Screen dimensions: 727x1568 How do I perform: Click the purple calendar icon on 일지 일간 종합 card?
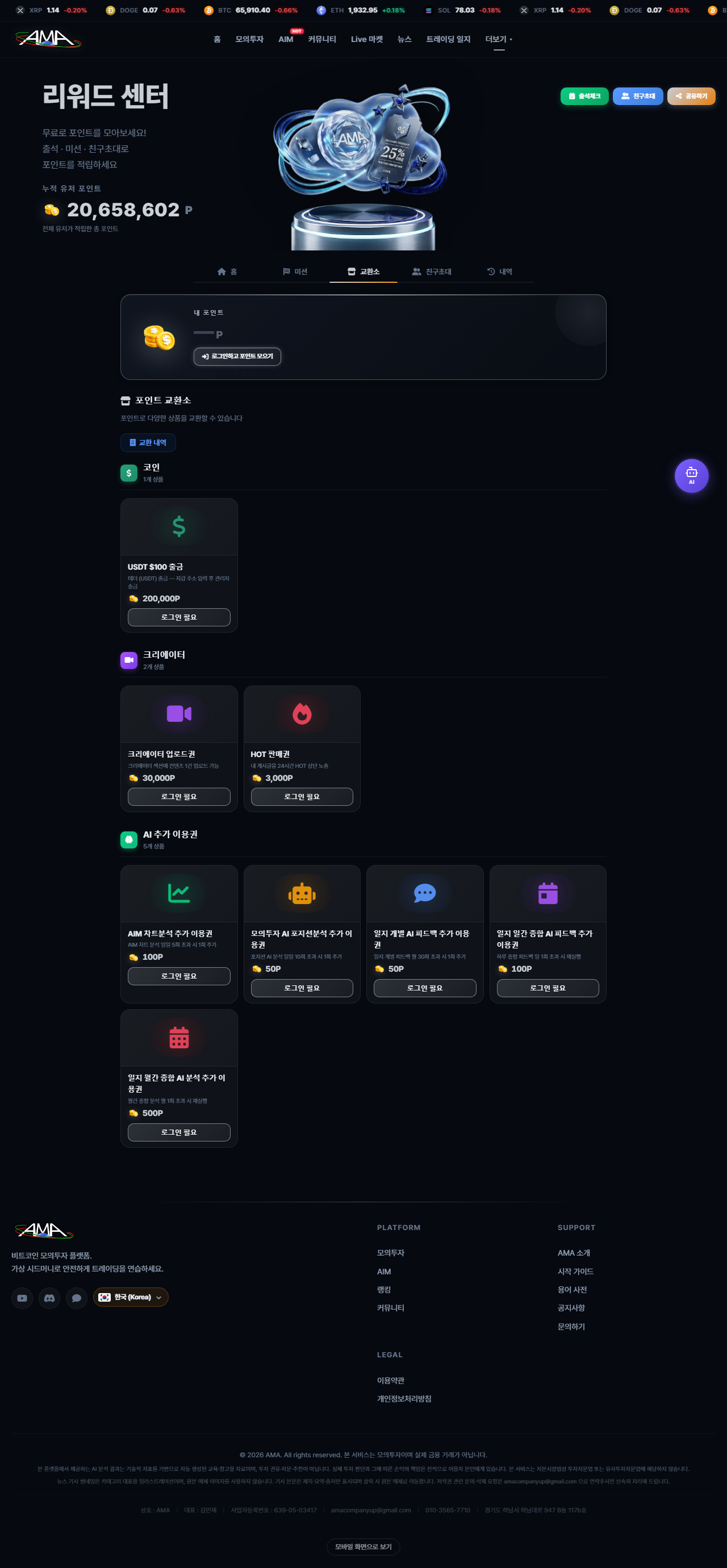548,893
